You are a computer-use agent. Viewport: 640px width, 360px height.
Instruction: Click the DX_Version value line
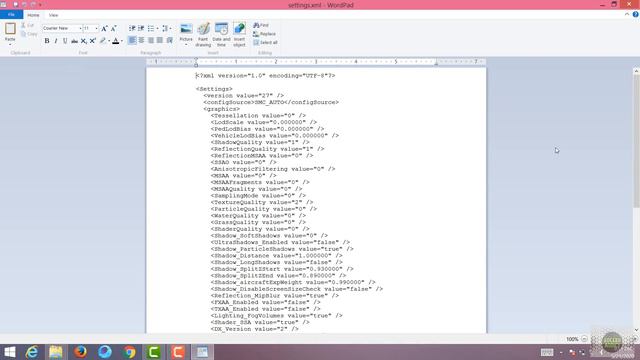(x=254, y=329)
